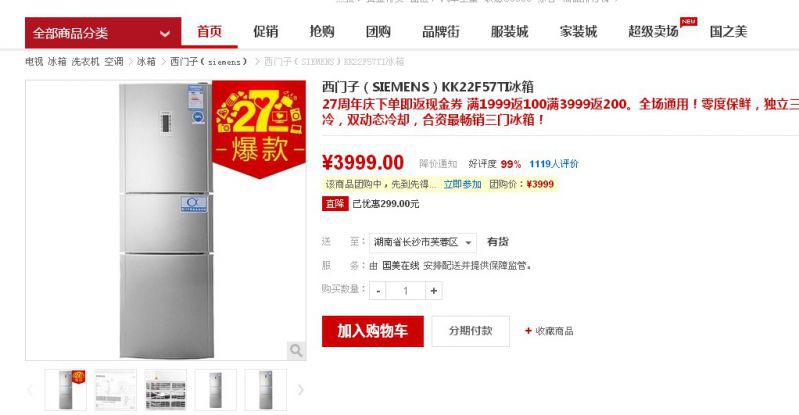Click the 立即参加 group-buy link
799x415 pixels.
point(462,184)
